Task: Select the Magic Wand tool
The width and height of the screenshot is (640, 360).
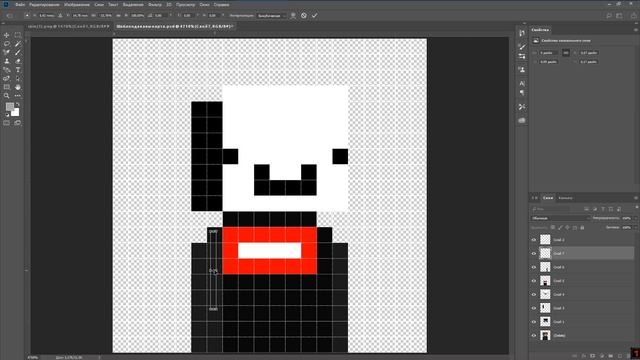Action: coord(18,44)
